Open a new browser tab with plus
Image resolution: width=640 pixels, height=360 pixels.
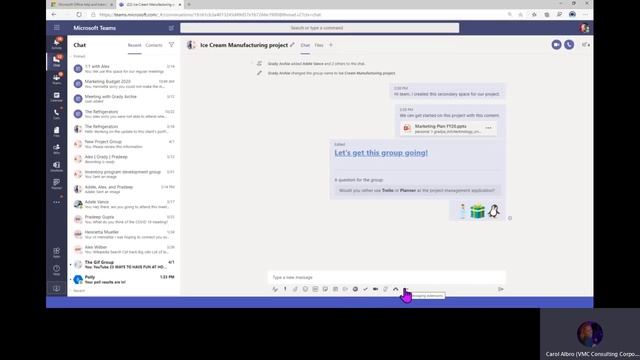(x=189, y=4)
